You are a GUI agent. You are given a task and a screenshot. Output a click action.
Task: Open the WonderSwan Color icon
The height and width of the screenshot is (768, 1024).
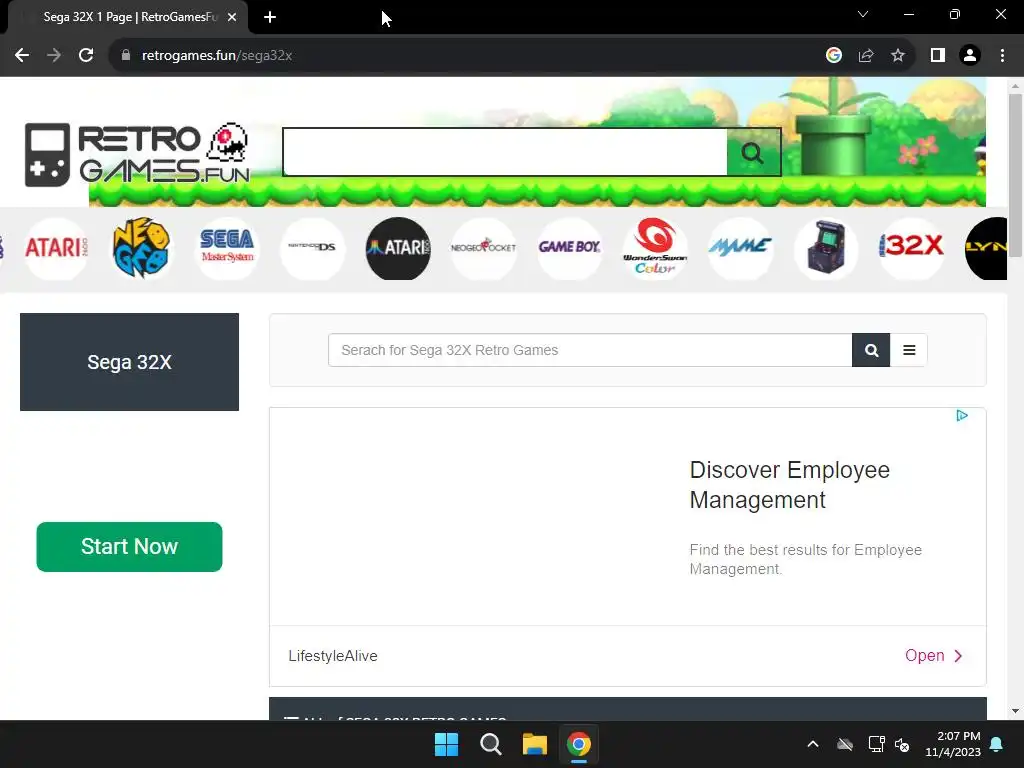click(654, 248)
